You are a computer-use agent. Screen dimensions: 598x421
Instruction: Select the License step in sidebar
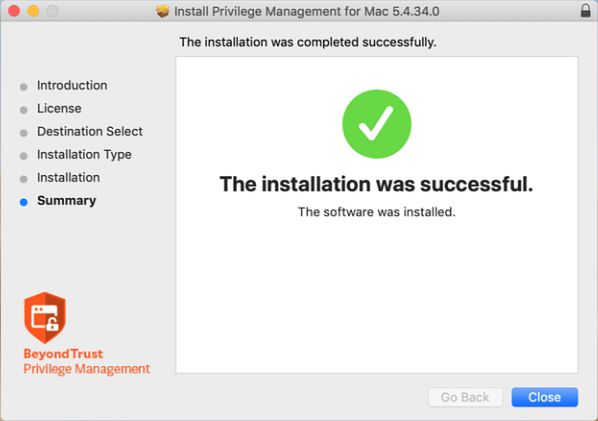click(59, 108)
